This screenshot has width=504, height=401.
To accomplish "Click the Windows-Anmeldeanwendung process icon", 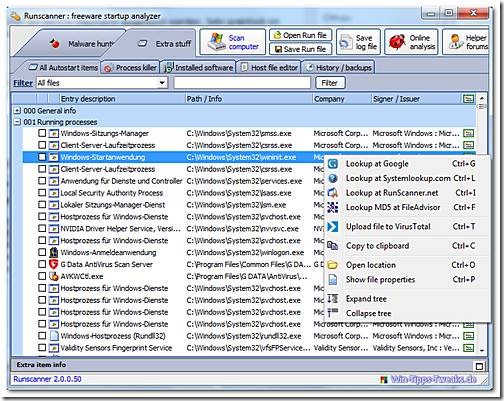I will click(53, 252).
